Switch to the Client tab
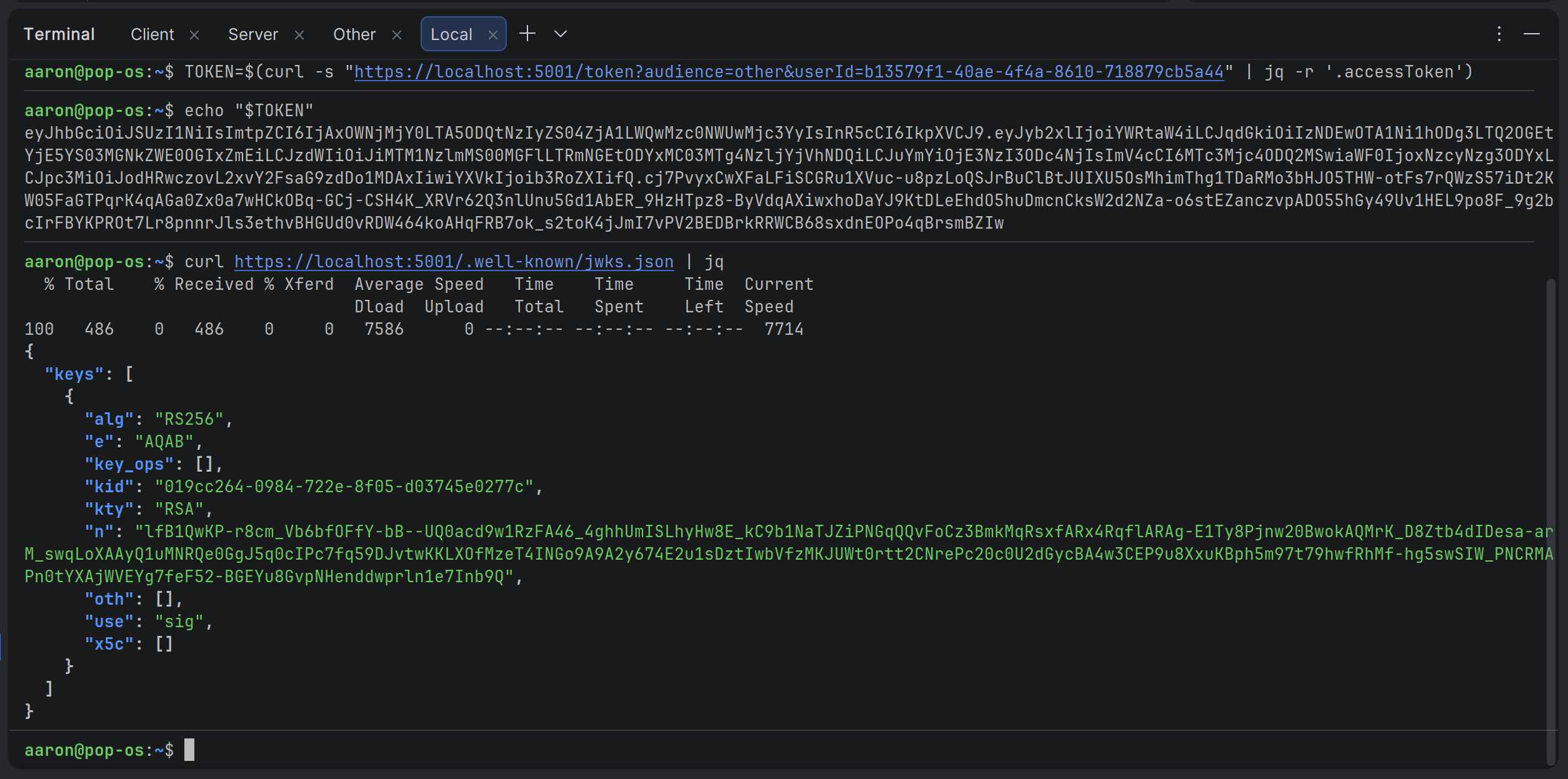 152,34
